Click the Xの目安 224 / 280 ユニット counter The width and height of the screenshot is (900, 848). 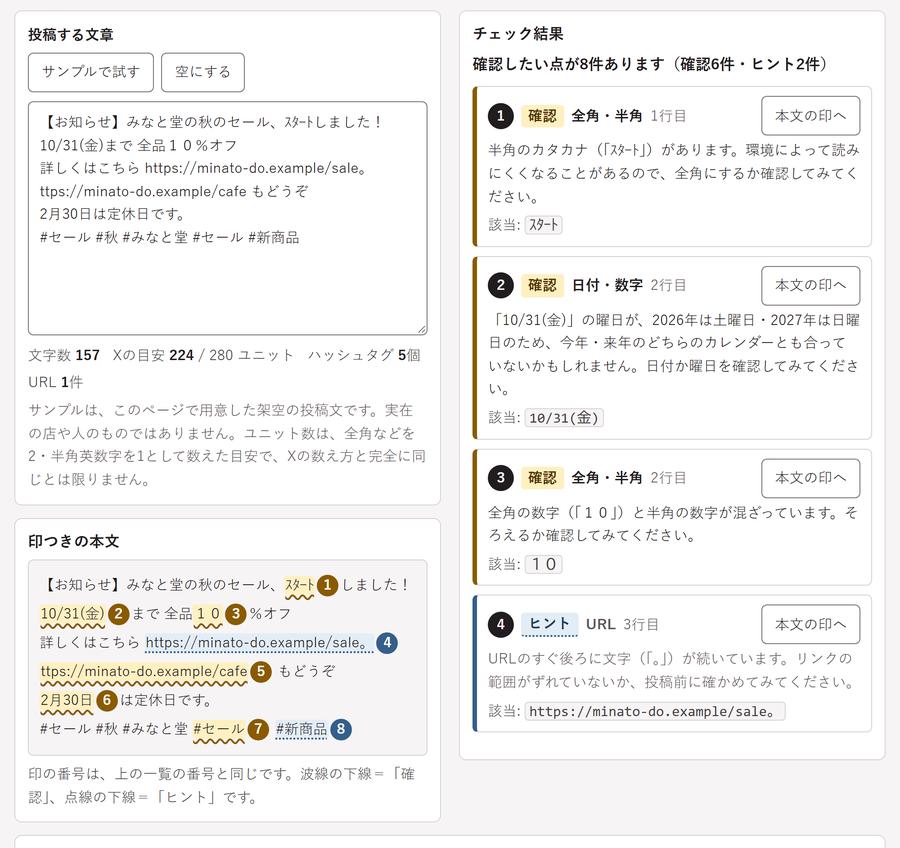click(203, 355)
